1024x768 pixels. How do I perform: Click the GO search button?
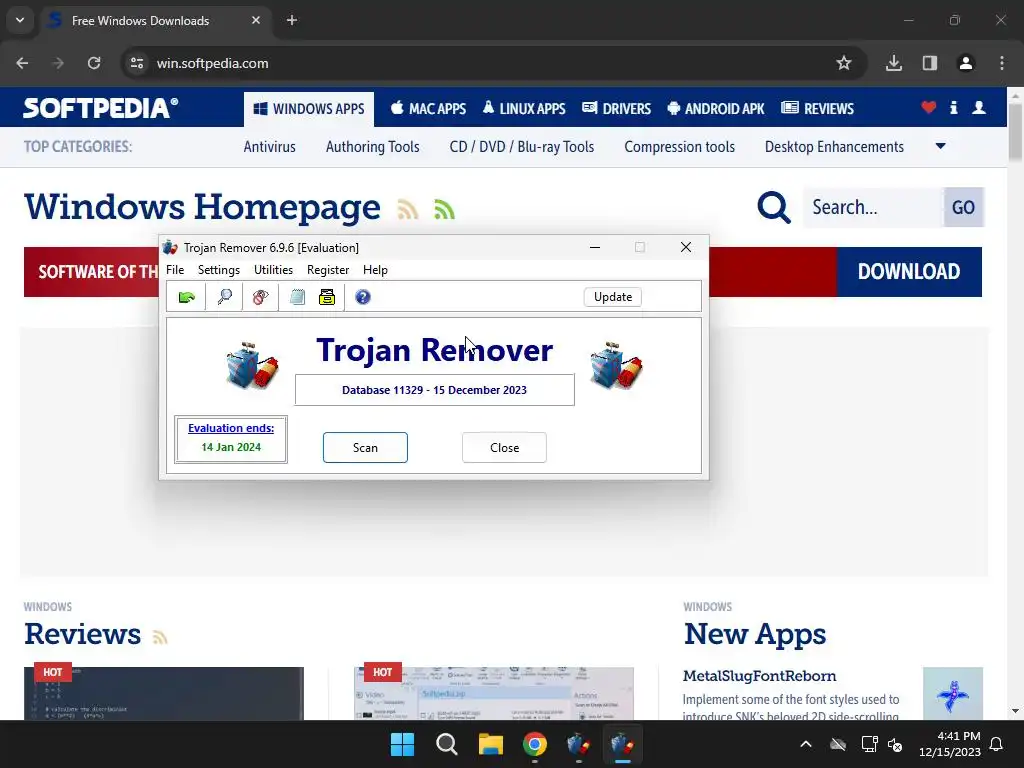tap(963, 208)
